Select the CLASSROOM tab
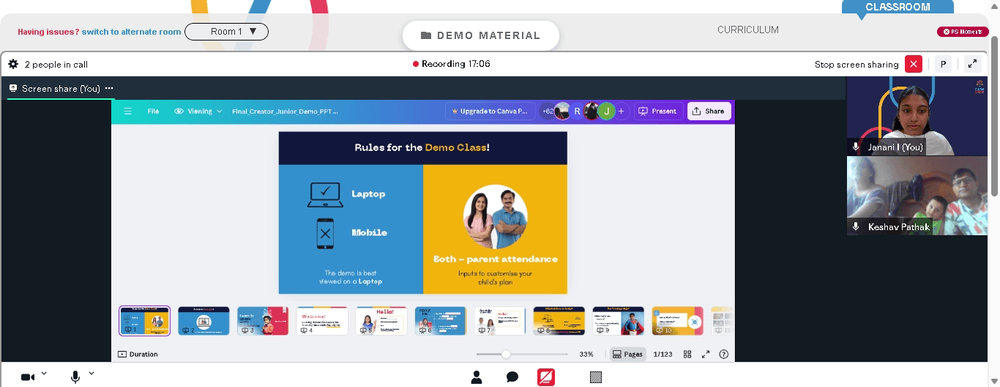This screenshot has height=387, width=1000. point(897,7)
